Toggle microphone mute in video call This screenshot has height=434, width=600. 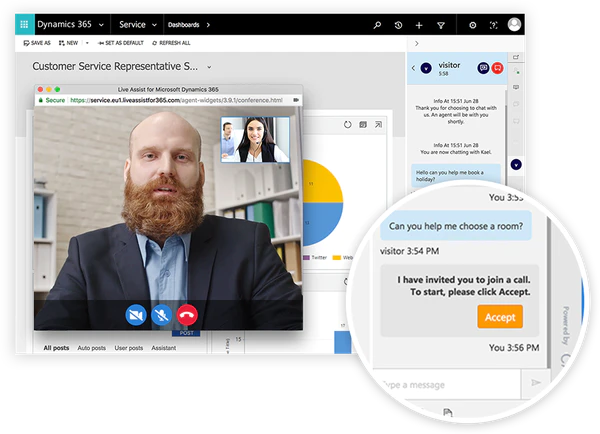pyautogui.click(x=161, y=315)
